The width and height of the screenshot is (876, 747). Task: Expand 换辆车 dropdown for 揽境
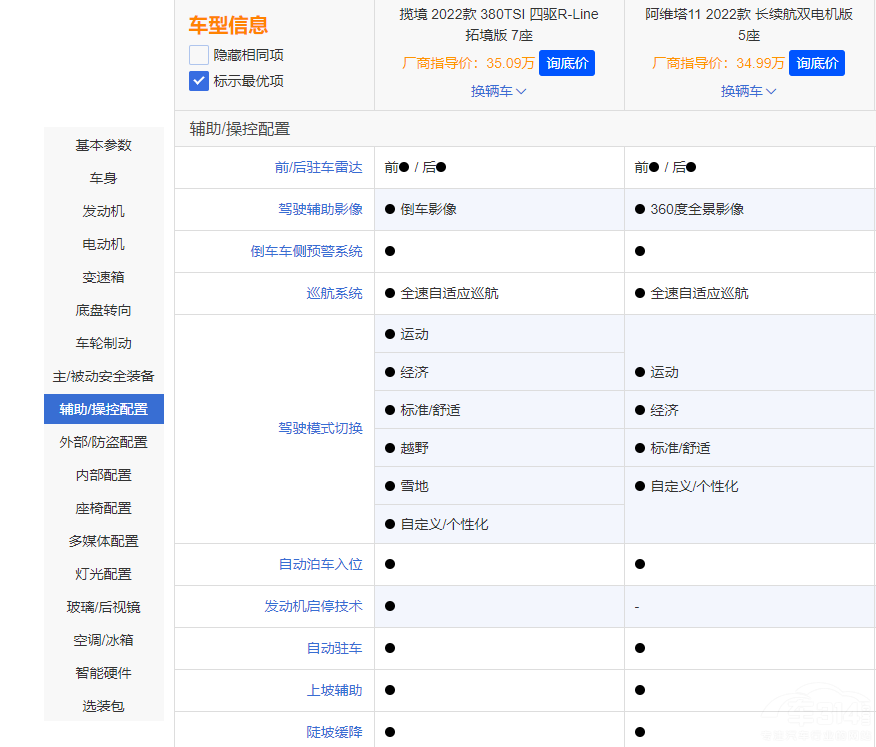498,91
